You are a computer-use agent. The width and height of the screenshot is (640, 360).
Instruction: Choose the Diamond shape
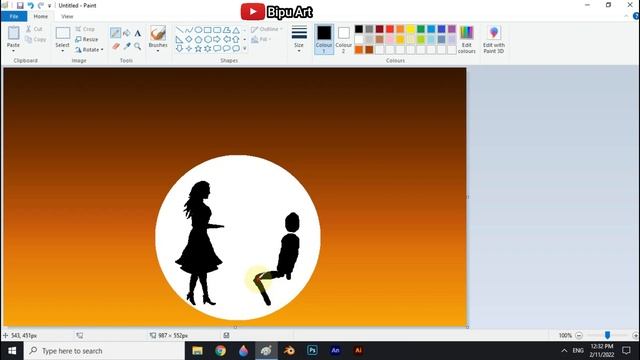(189, 40)
